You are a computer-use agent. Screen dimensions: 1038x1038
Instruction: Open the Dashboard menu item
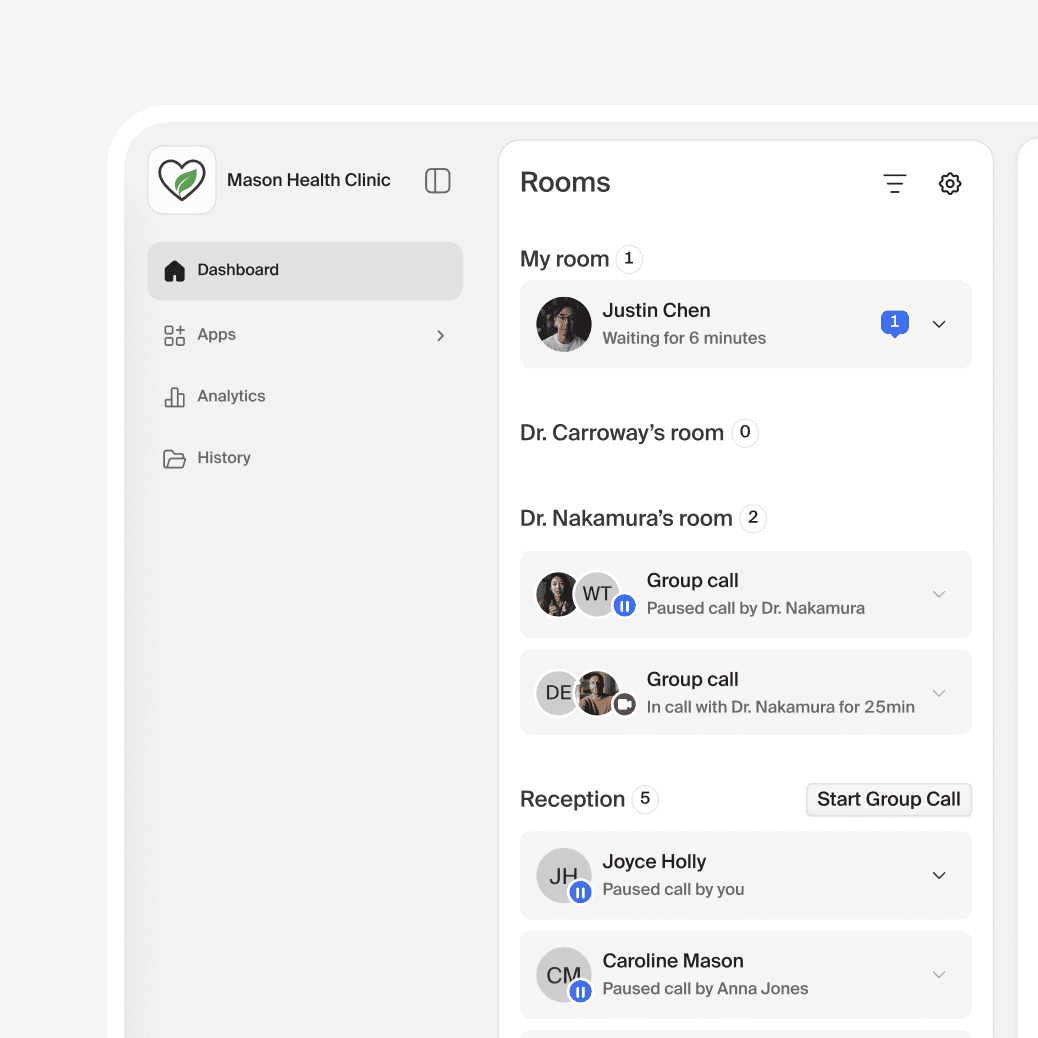coord(305,271)
